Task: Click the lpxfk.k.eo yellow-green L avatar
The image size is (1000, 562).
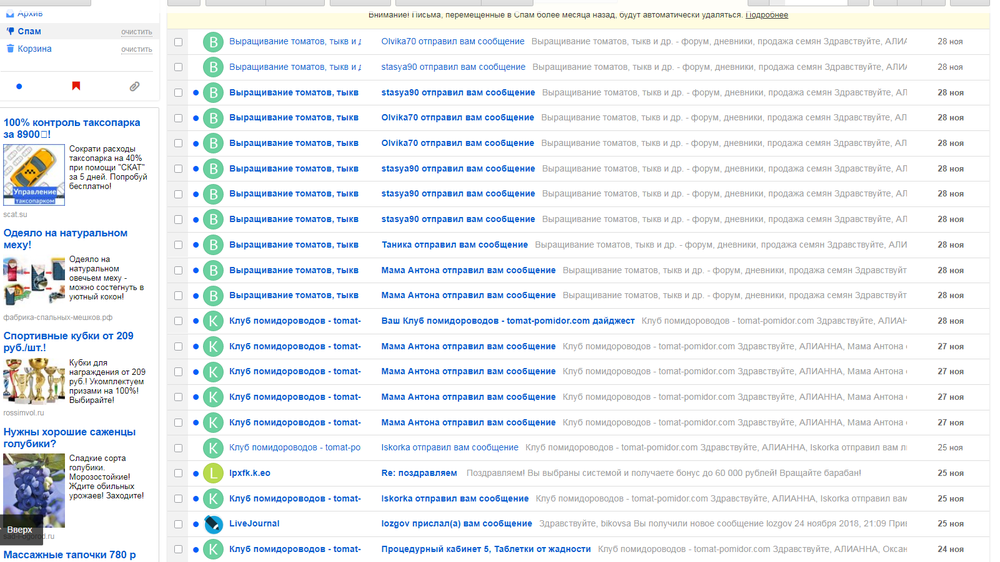Action: 213,473
